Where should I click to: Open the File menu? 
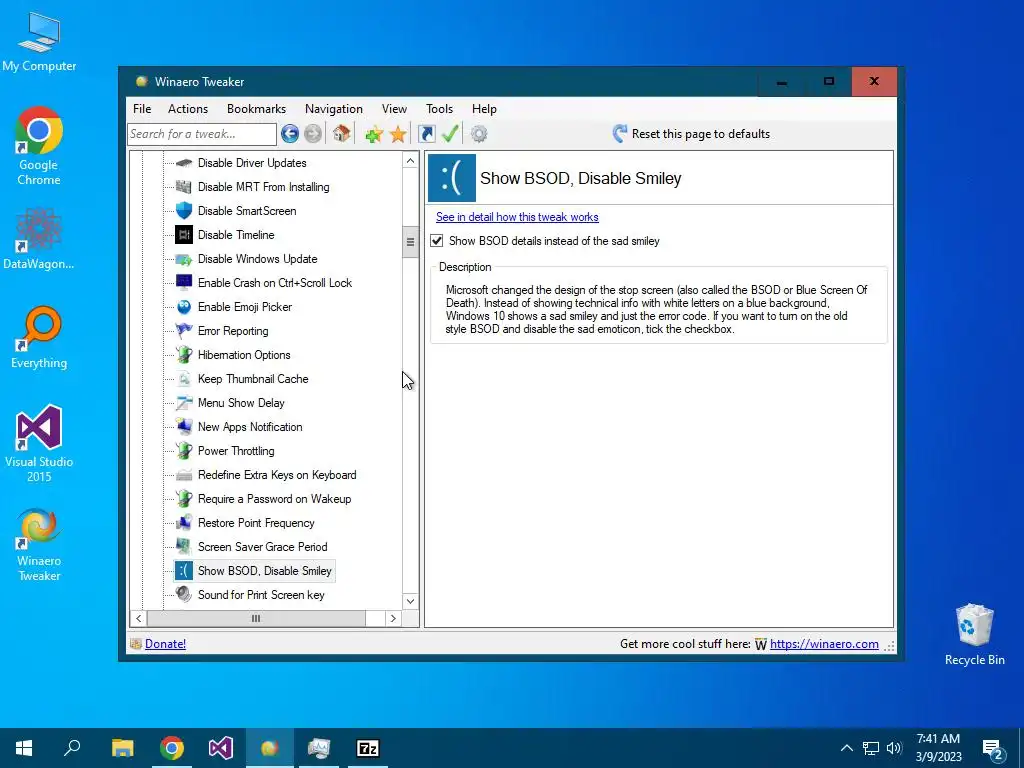click(x=142, y=109)
